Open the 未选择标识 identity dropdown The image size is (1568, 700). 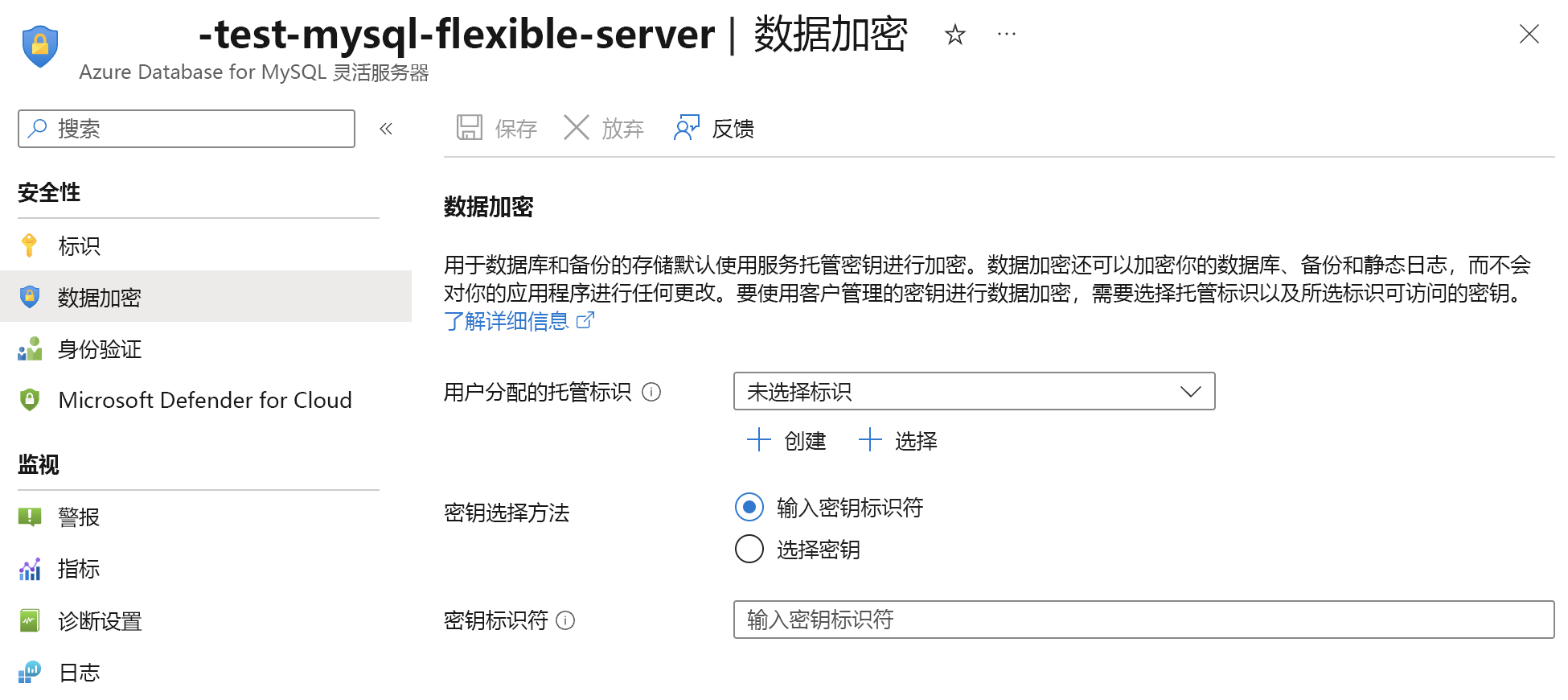click(x=974, y=392)
